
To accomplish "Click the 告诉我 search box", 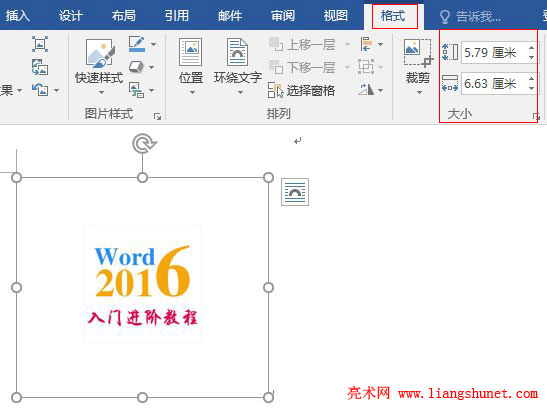I will 470,16.
